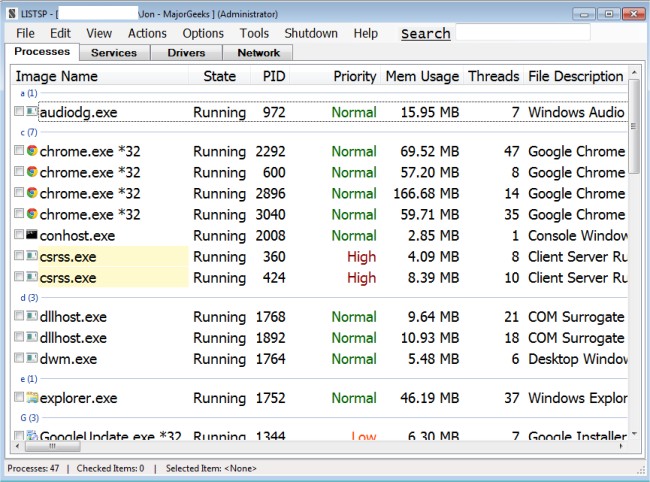Toggle the 'e (1)' group header
Image resolution: width=650 pixels, height=482 pixels.
click(x=29, y=379)
